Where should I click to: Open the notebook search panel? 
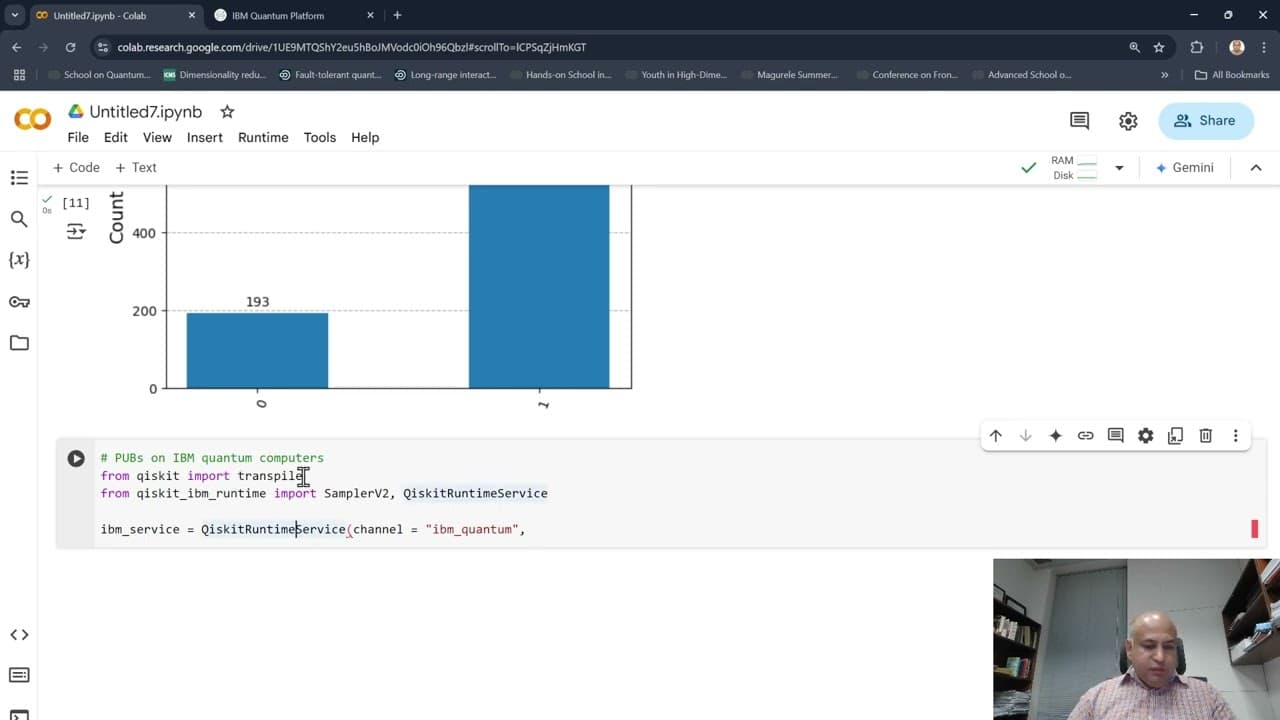pyautogui.click(x=19, y=218)
